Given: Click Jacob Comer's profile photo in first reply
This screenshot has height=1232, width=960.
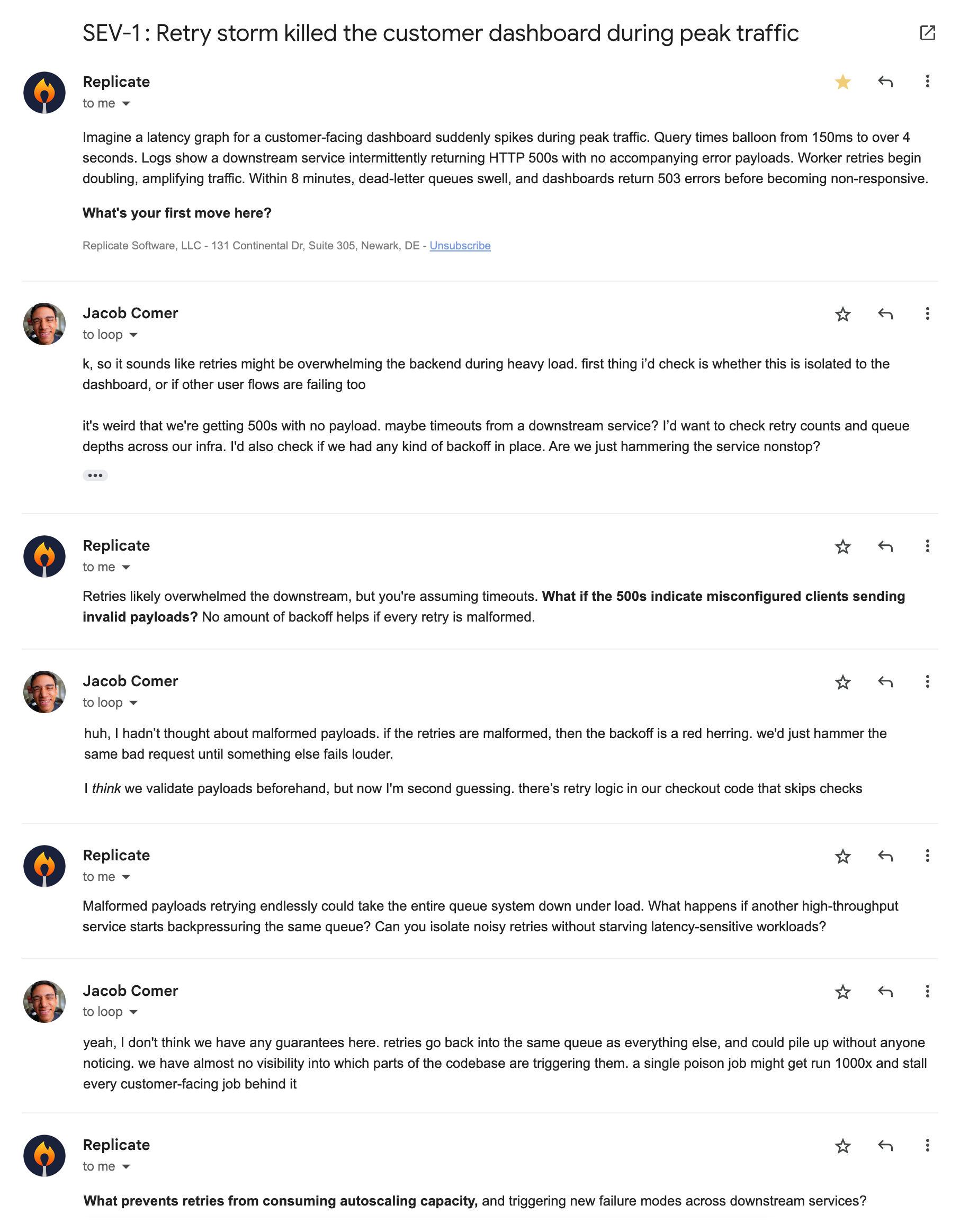Looking at the screenshot, I should tap(44, 325).
